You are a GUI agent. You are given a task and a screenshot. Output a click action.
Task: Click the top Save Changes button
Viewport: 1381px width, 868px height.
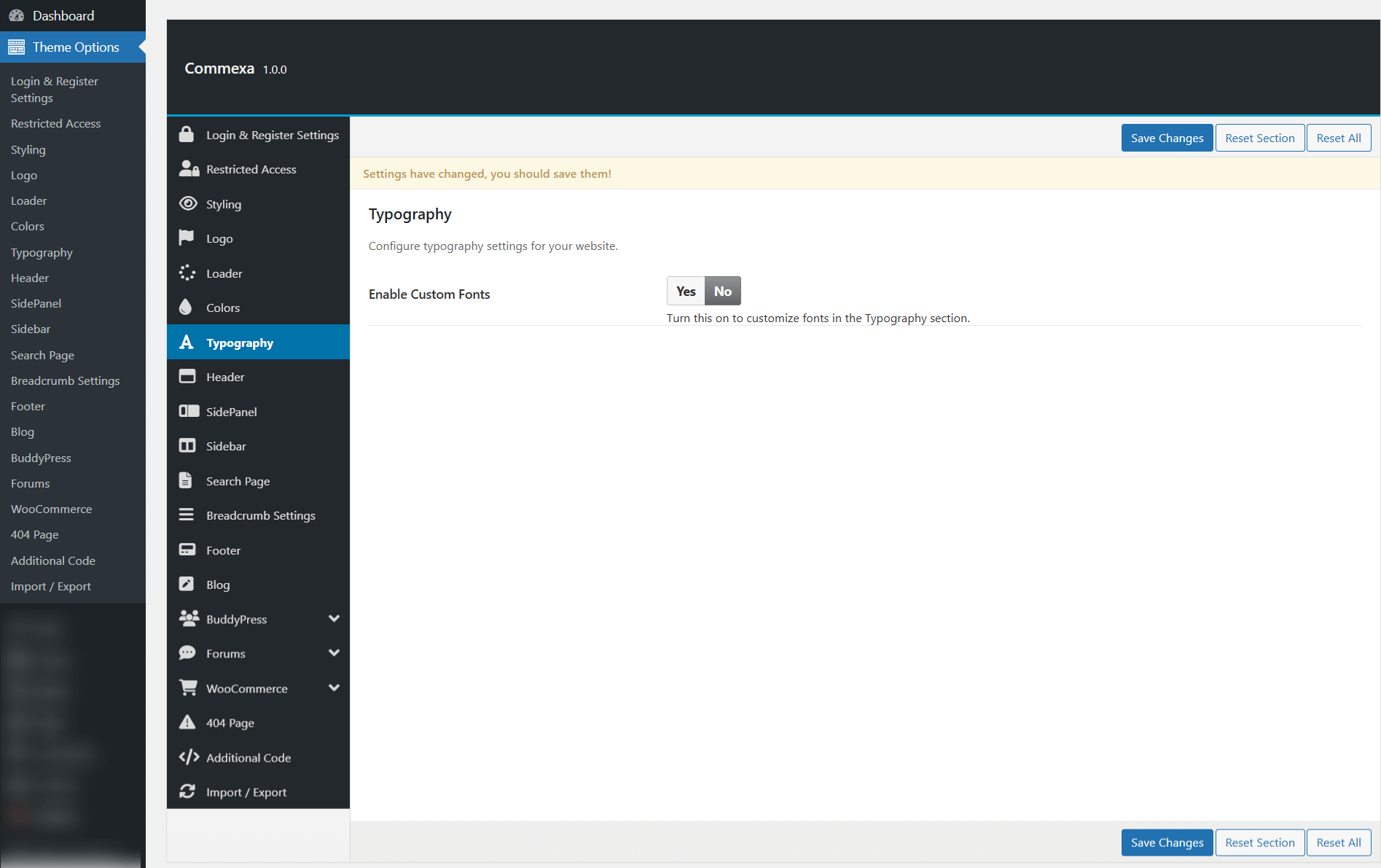[x=1167, y=138]
